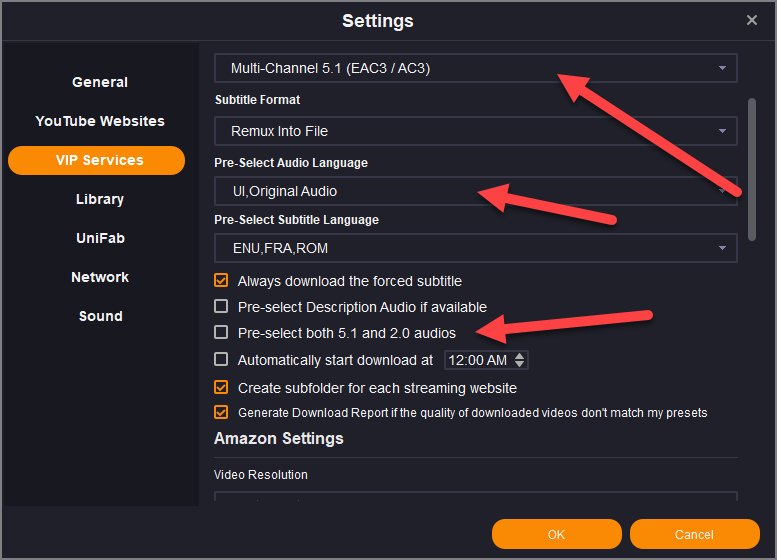This screenshot has height=560, width=777.
Task: Click the 12:00 AM time stepper arrows
Action: click(520, 360)
